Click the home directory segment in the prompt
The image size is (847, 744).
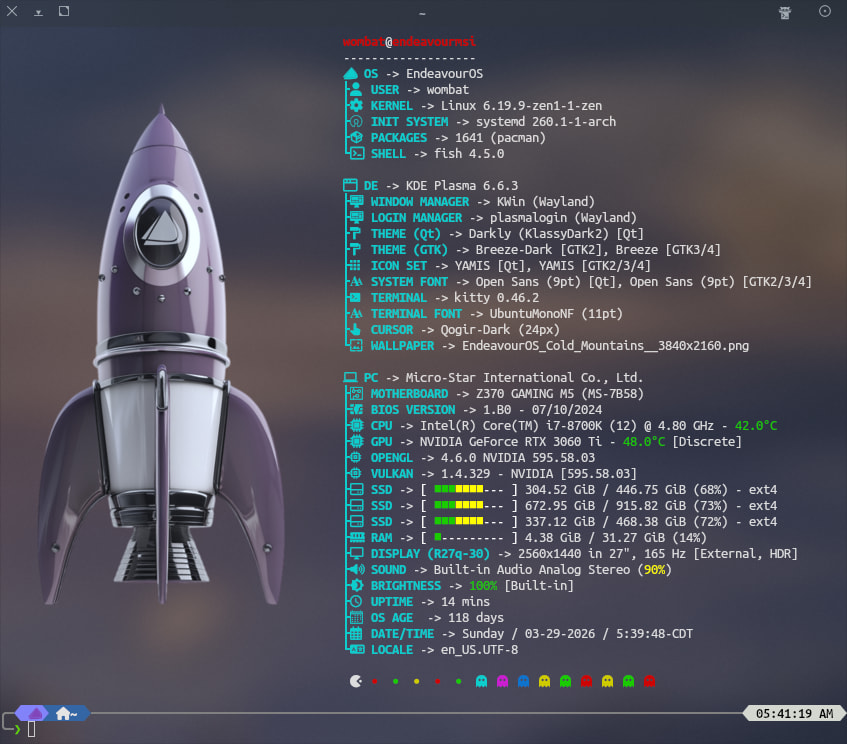(x=68, y=713)
